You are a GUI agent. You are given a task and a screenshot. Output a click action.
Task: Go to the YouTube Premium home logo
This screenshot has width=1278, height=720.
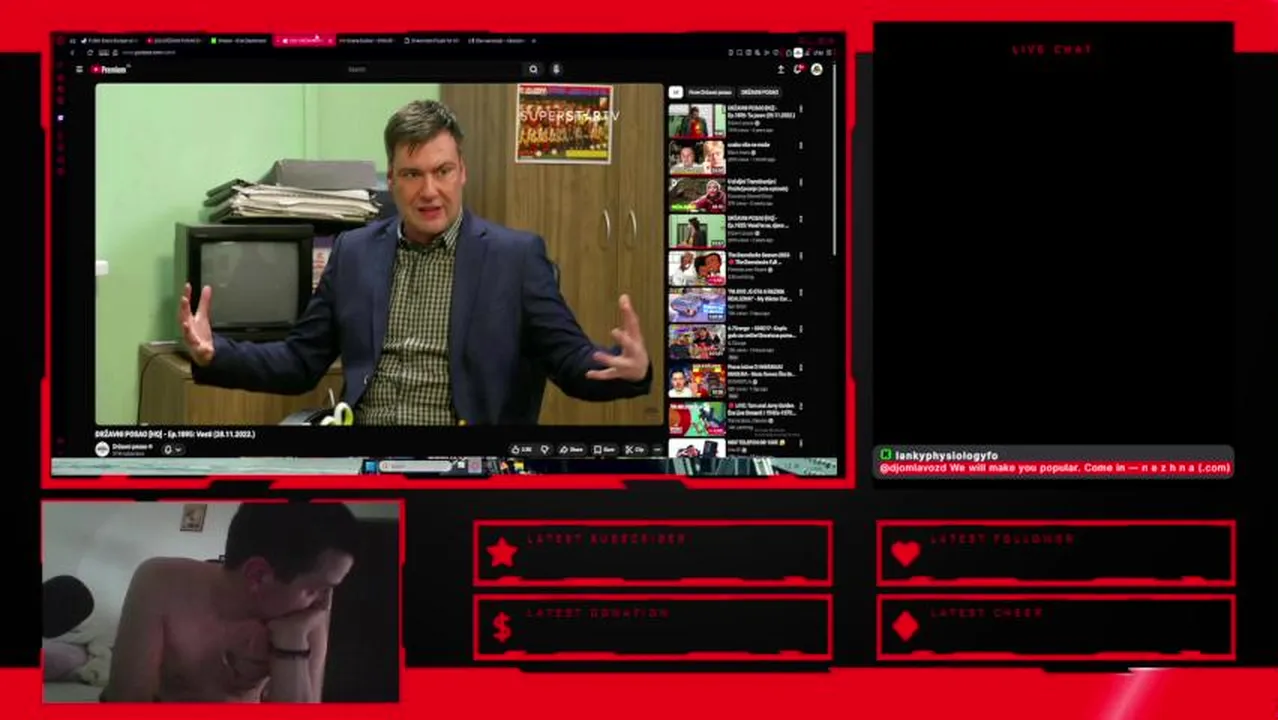click(x=111, y=69)
